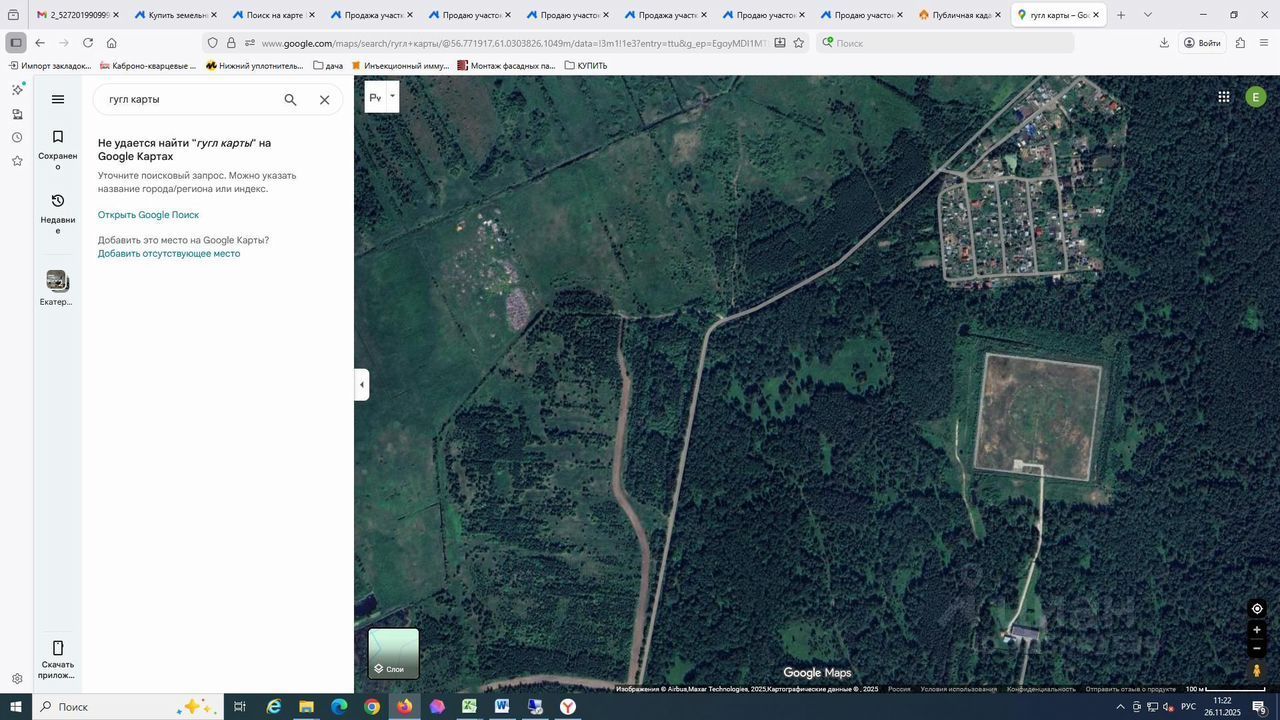1280x720 pixels.
Task: Open the browser application menu
Action: tap(1264, 43)
